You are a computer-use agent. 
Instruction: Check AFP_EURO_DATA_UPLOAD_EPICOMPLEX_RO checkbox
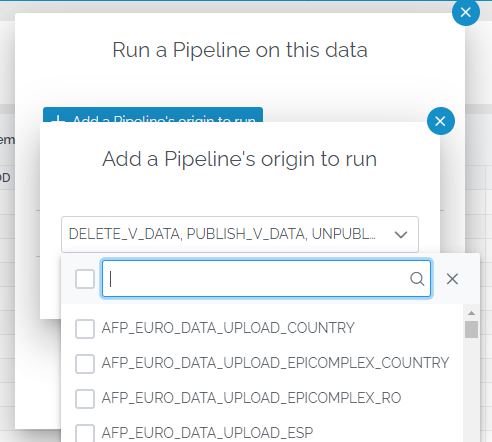coord(85,398)
